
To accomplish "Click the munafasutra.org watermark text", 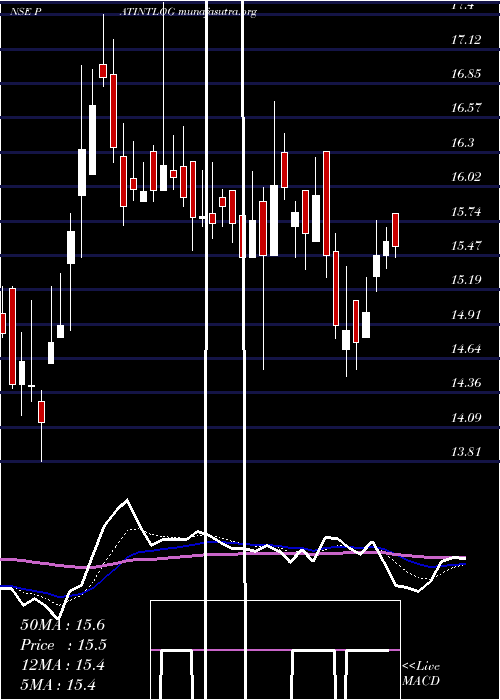I will (217, 12).
